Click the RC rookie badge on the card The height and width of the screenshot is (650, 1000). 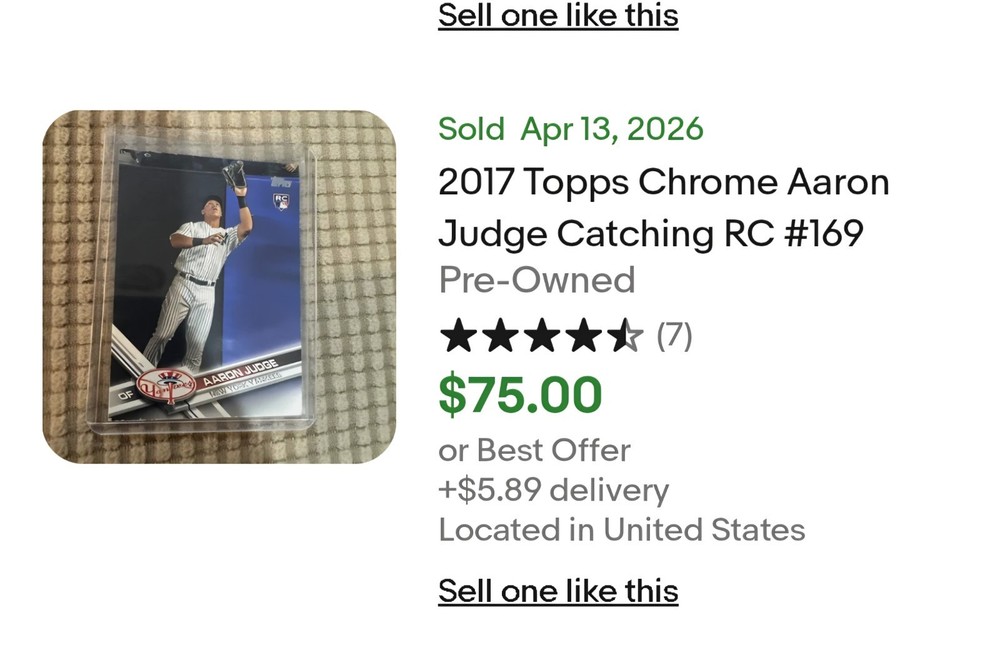(281, 200)
